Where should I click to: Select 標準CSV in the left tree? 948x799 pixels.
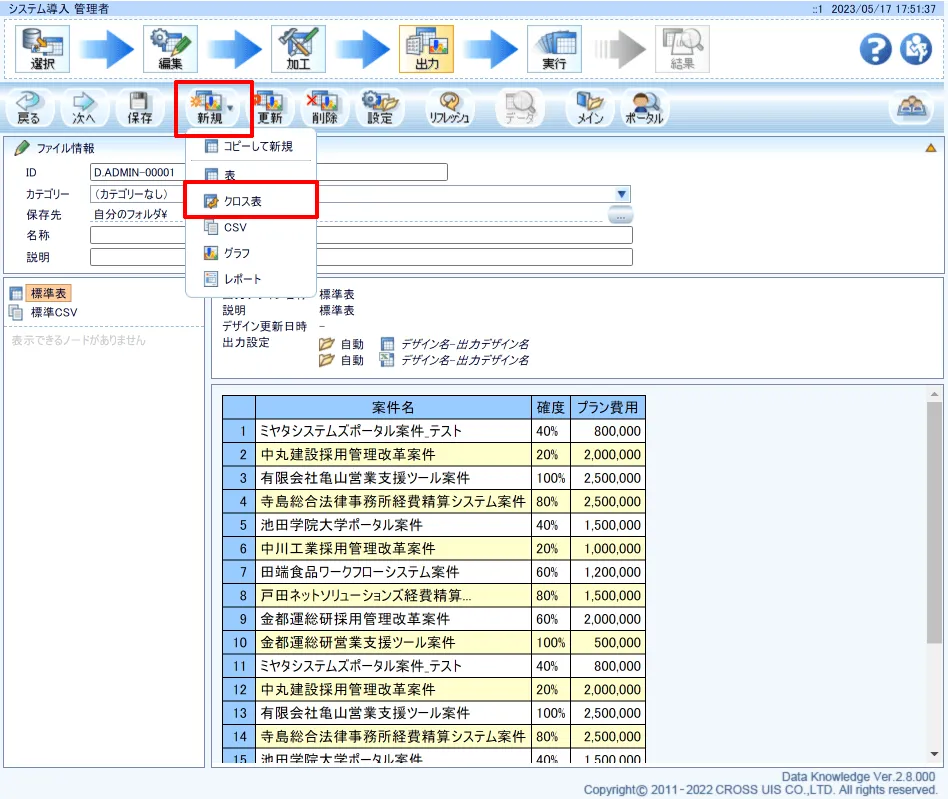[x=53, y=312]
